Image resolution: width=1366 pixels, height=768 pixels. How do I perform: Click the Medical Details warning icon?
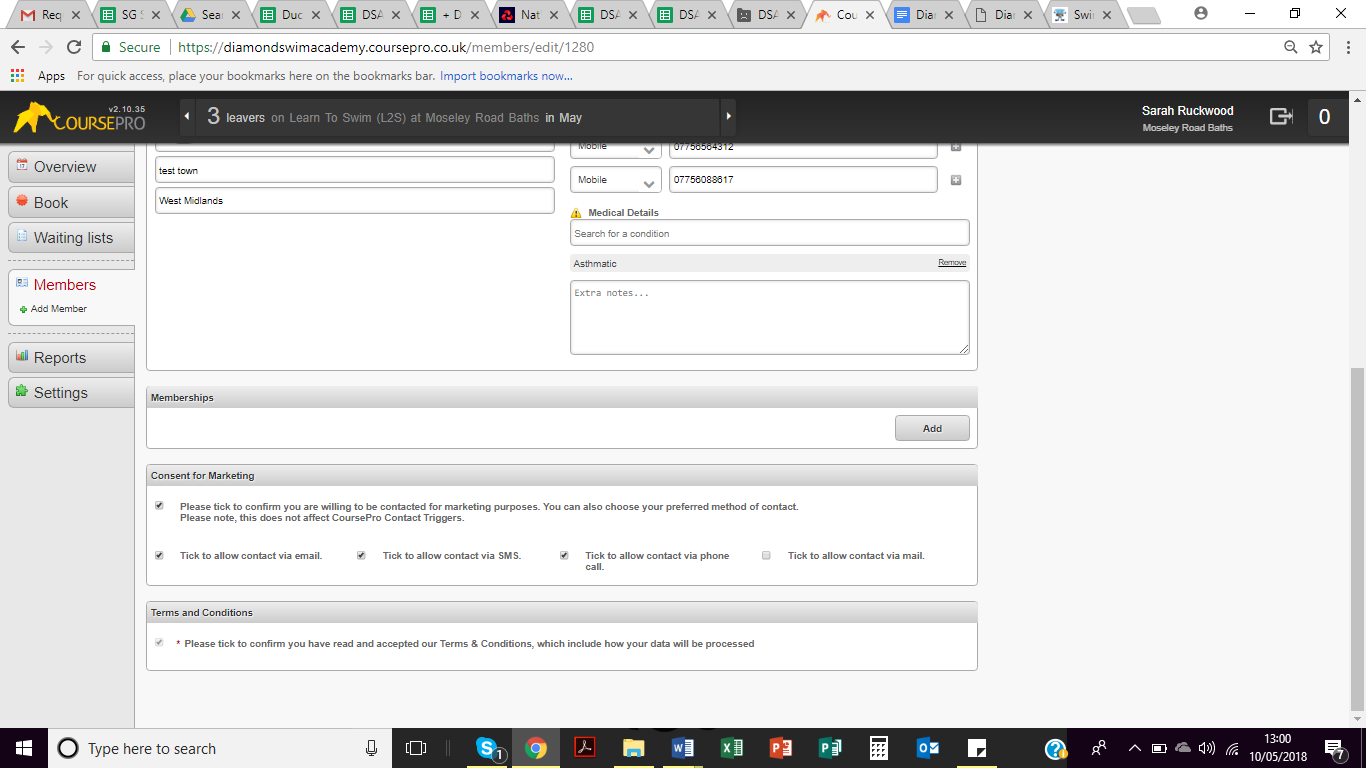(x=576, y=213)
